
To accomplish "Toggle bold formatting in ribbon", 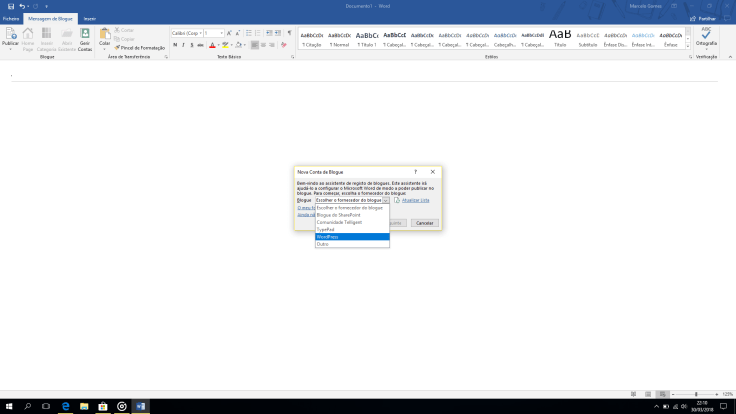I will pyautogui.click(x=175, y=45).
